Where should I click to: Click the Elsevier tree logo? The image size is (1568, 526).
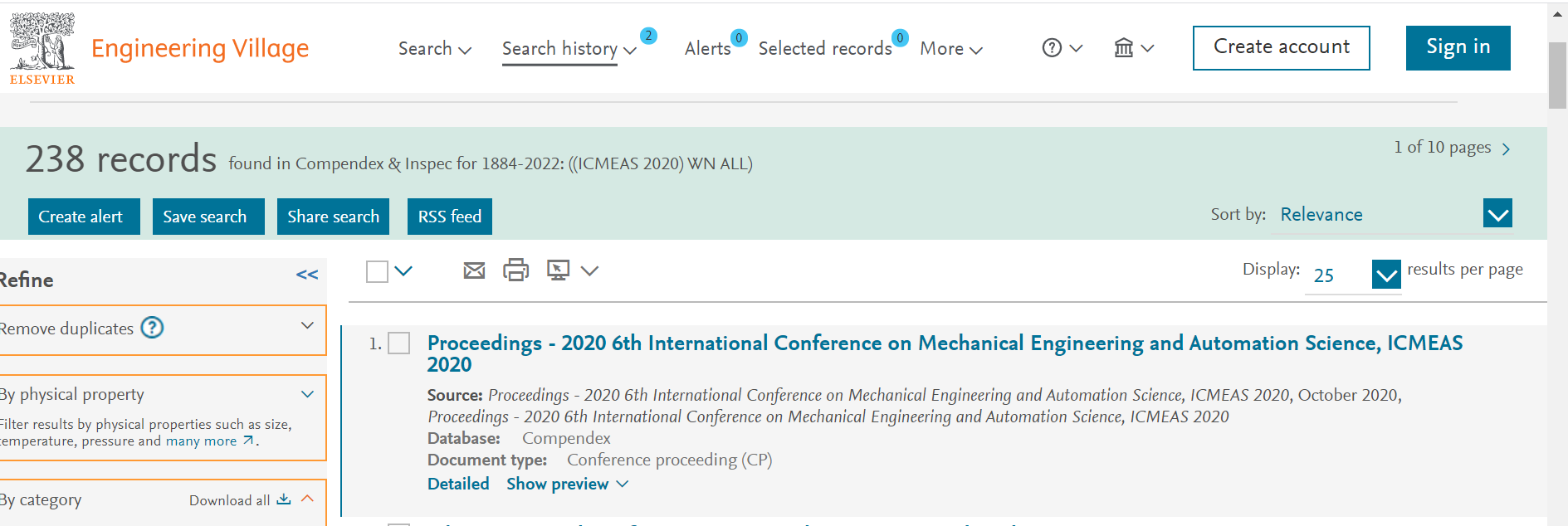[x=42, y=48]
